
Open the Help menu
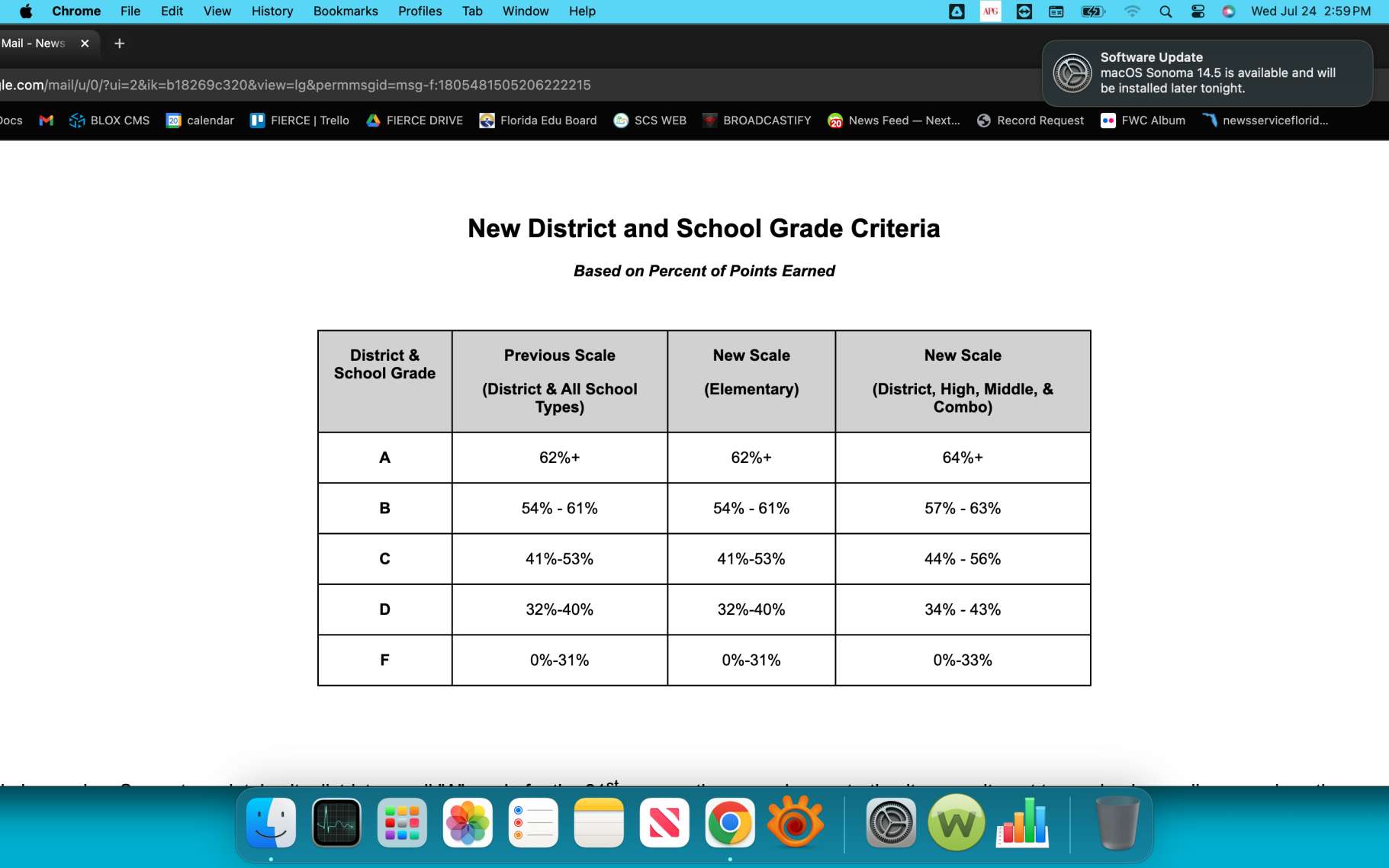(582, 11)
